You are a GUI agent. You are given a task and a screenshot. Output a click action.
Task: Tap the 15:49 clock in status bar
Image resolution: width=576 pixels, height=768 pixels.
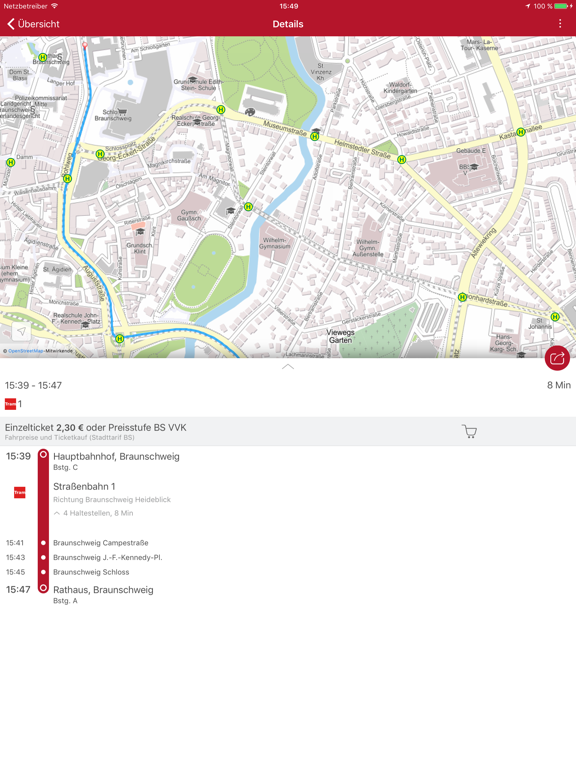click(x=288, y=6)
